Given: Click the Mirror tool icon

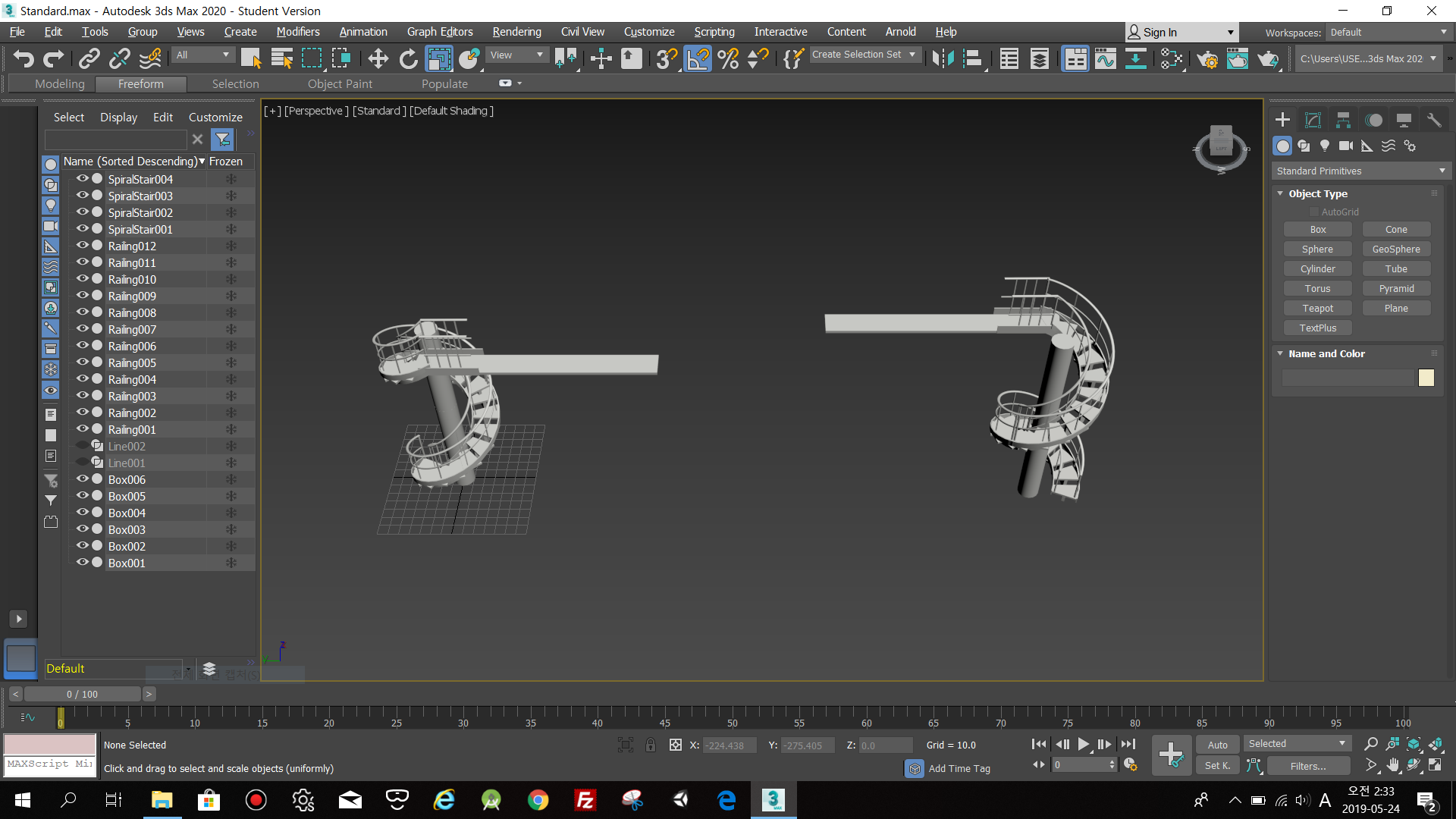Looking at the screenshot, I should tap(943, 58).
